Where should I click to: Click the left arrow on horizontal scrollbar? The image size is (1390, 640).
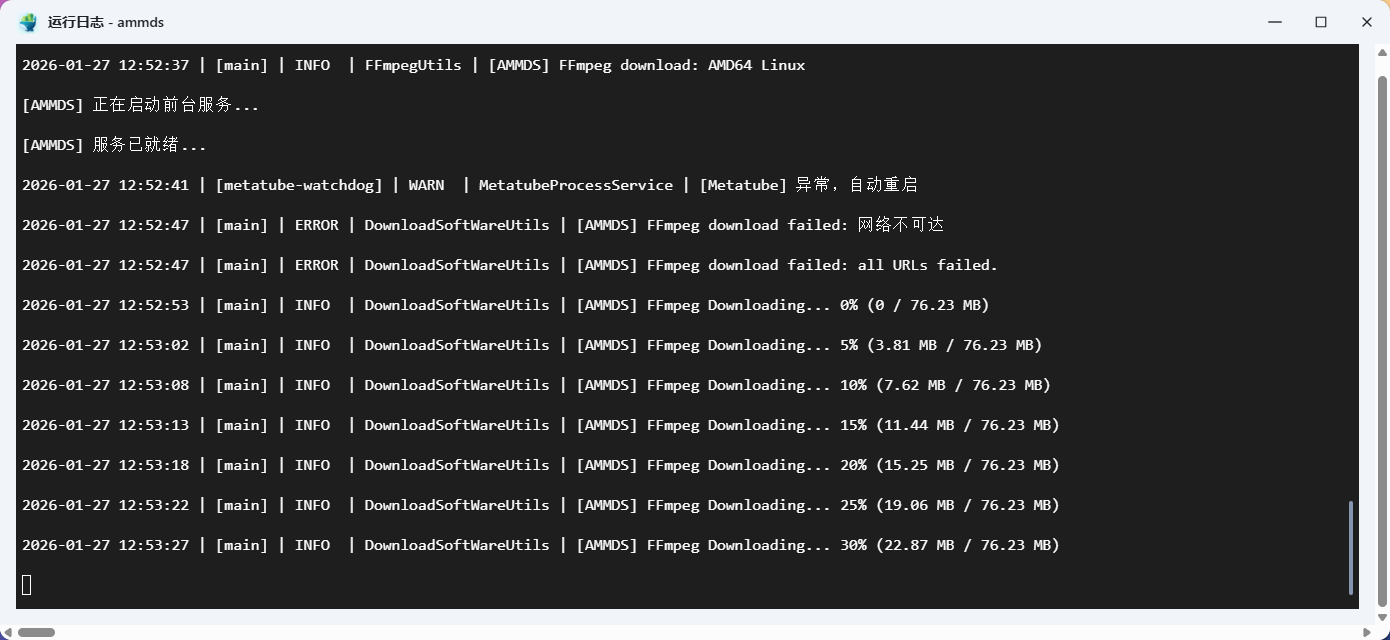click(8, 632)
